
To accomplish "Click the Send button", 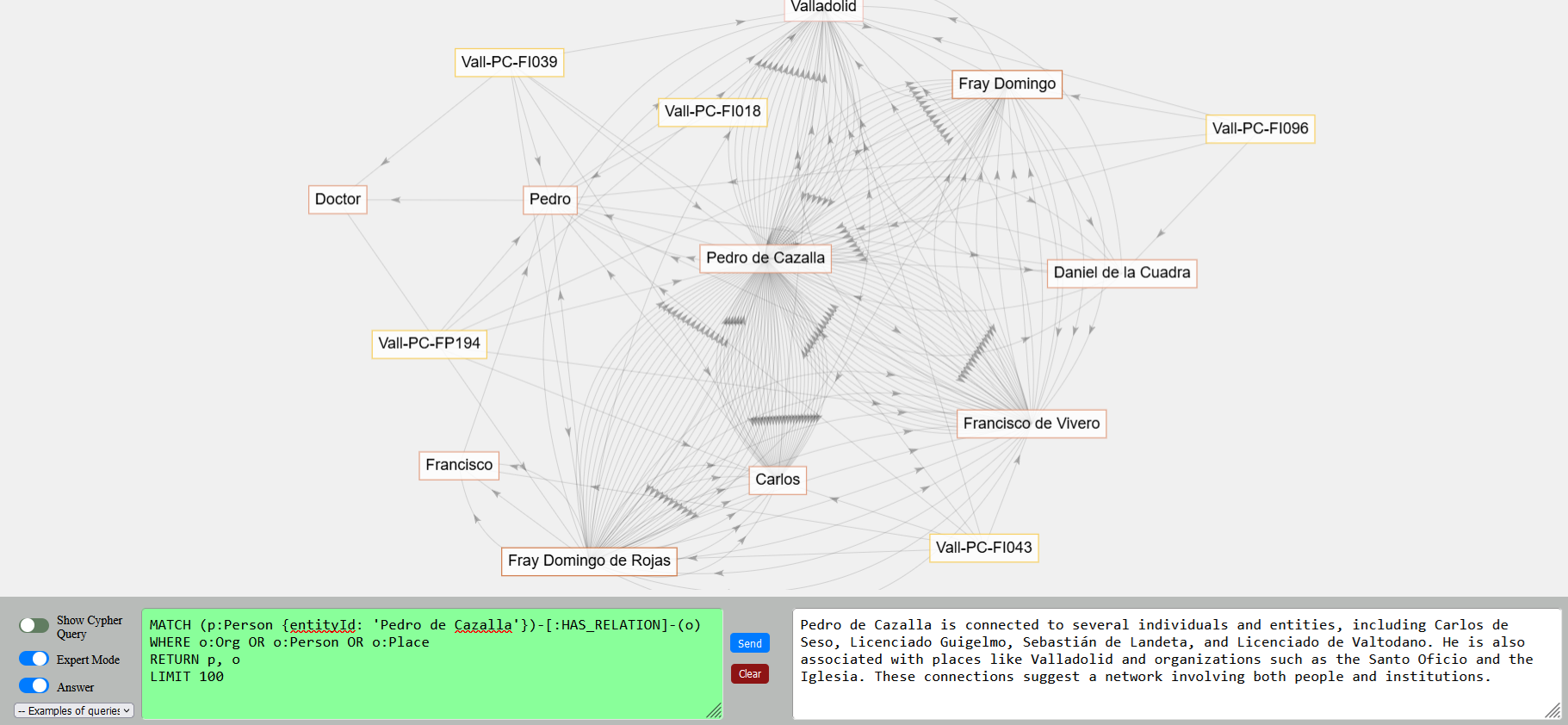I will coord(750,643).
